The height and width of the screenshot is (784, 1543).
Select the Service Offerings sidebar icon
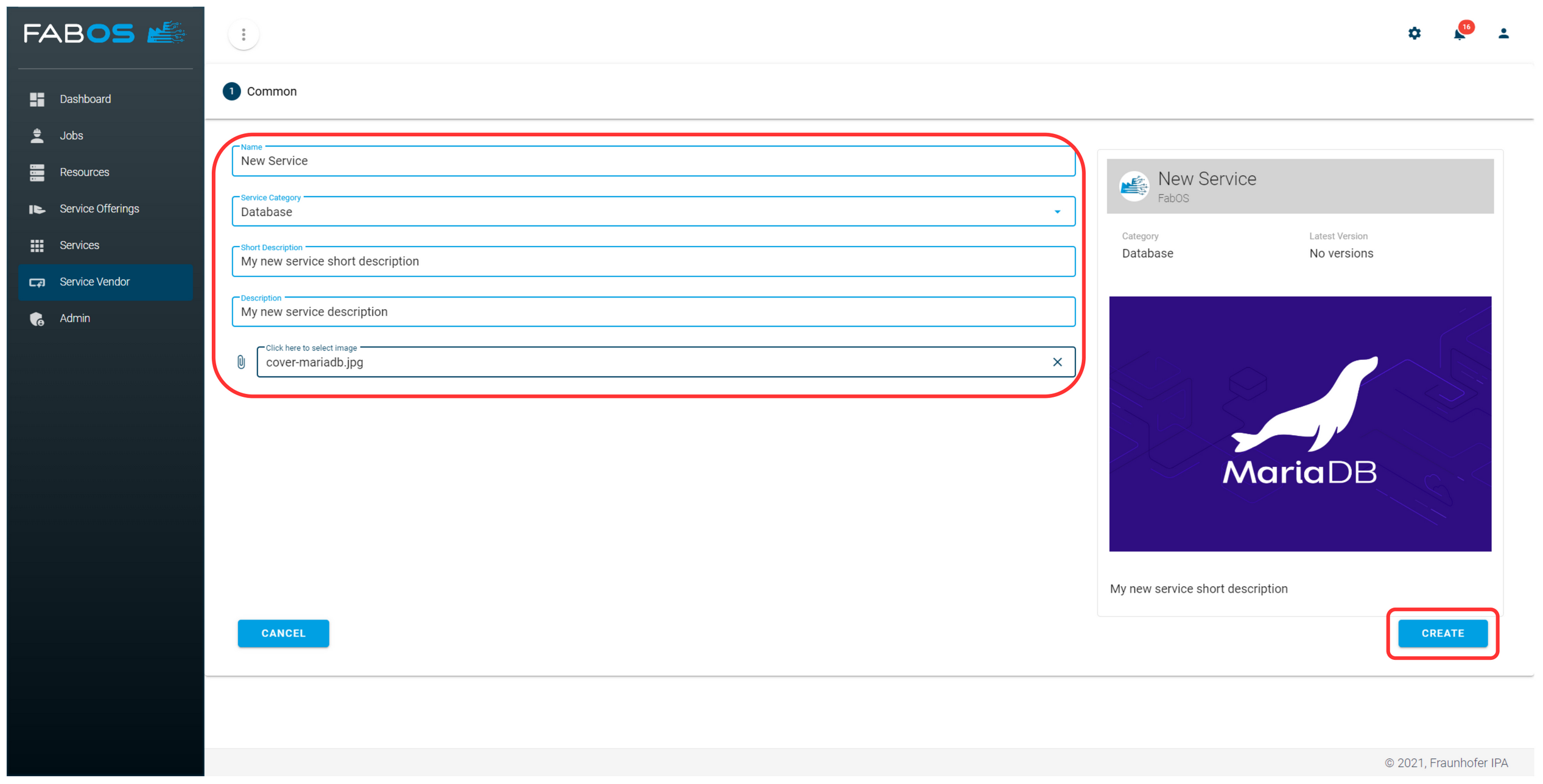(37, 208)
